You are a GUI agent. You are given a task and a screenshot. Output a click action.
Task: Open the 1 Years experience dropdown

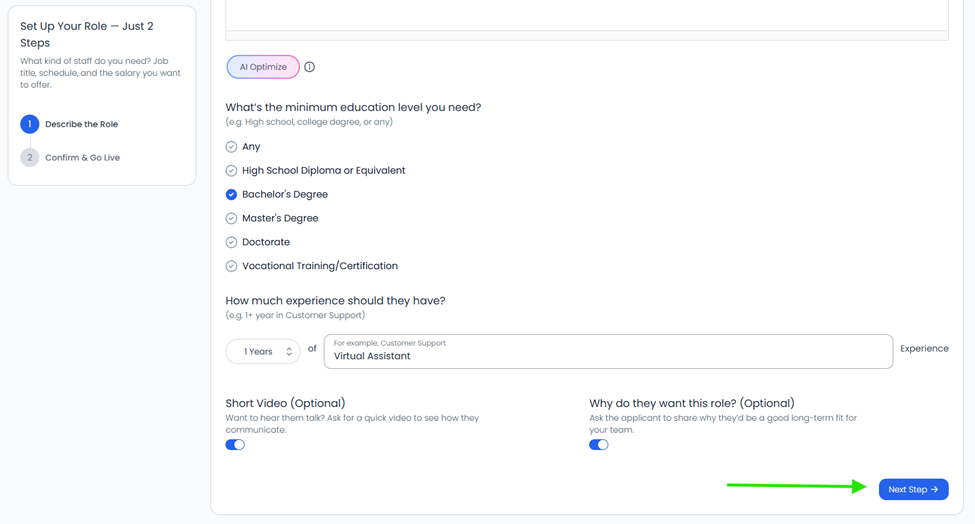tap(263, 352)
